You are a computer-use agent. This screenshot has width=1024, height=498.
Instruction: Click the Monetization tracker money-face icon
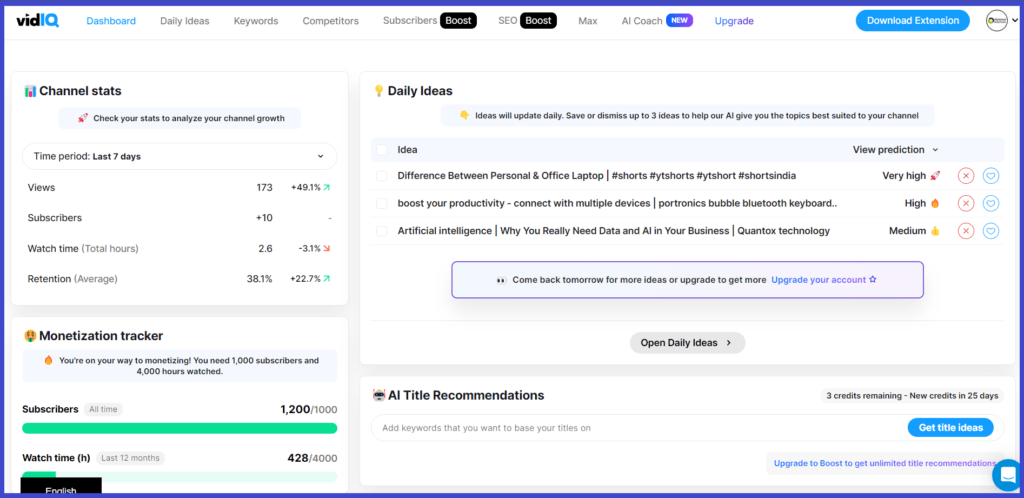(30, 336)
